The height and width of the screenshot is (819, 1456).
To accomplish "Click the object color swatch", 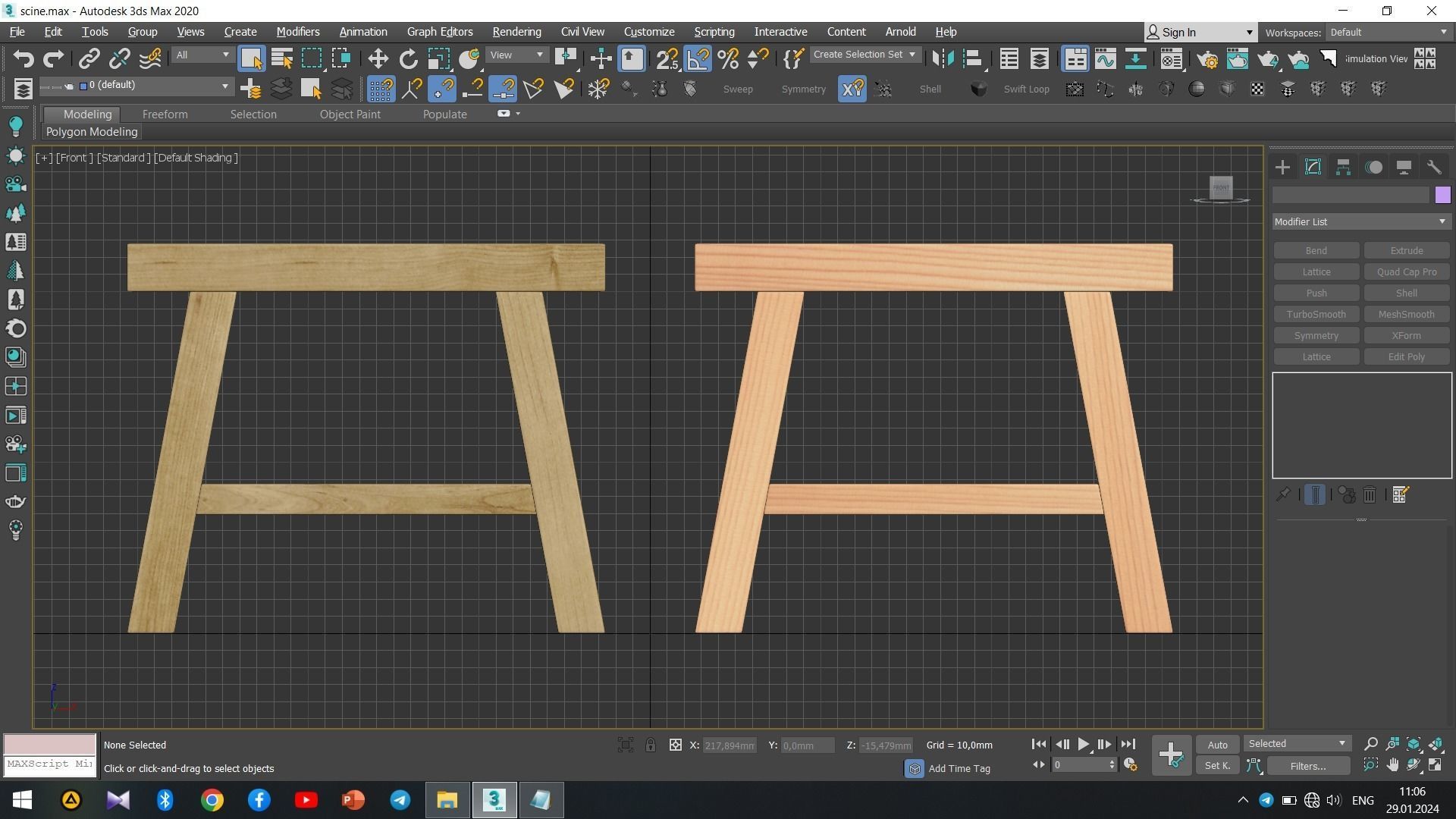I will (1442, 196).
